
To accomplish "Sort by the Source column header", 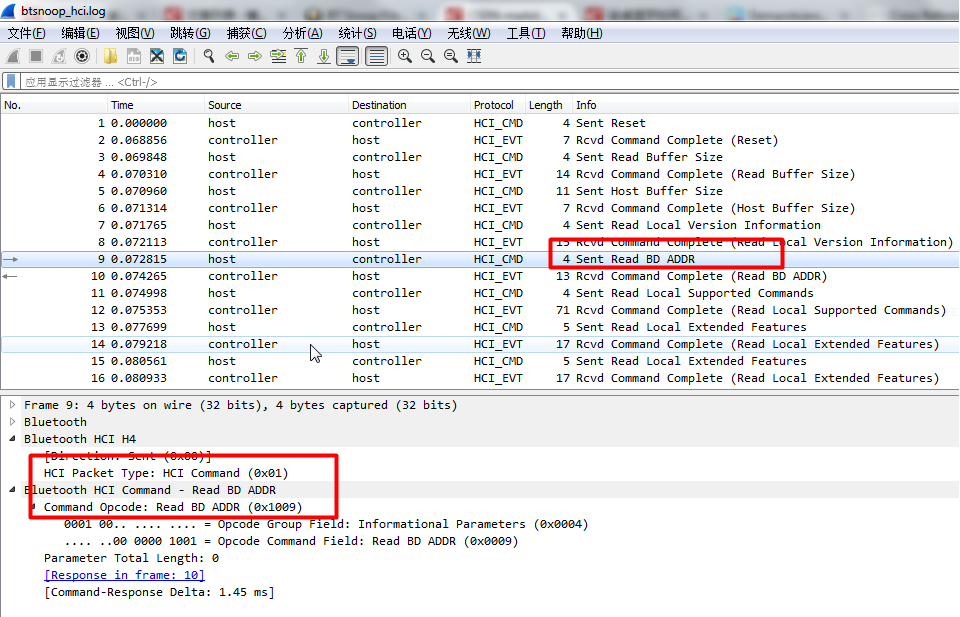I will [276, 105].
